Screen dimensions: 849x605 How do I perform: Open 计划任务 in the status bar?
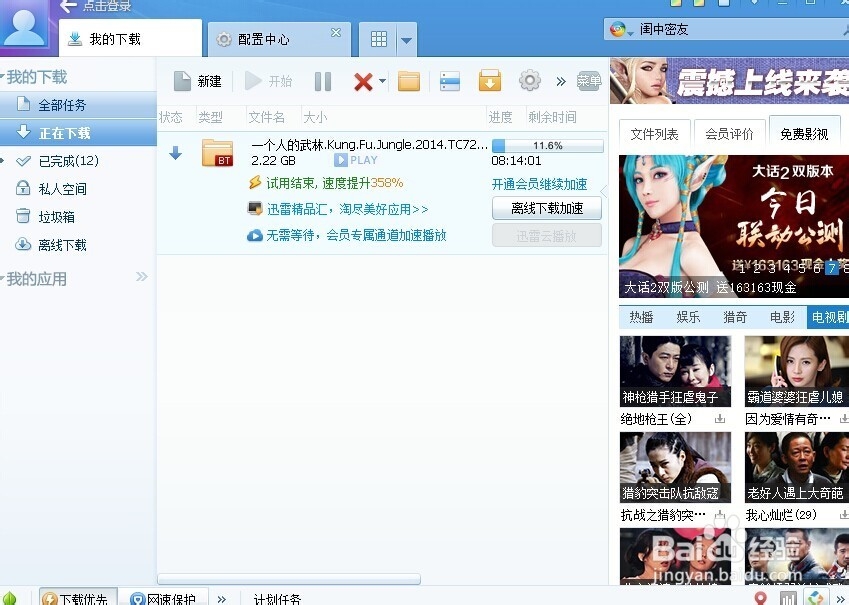coord(277,599)
